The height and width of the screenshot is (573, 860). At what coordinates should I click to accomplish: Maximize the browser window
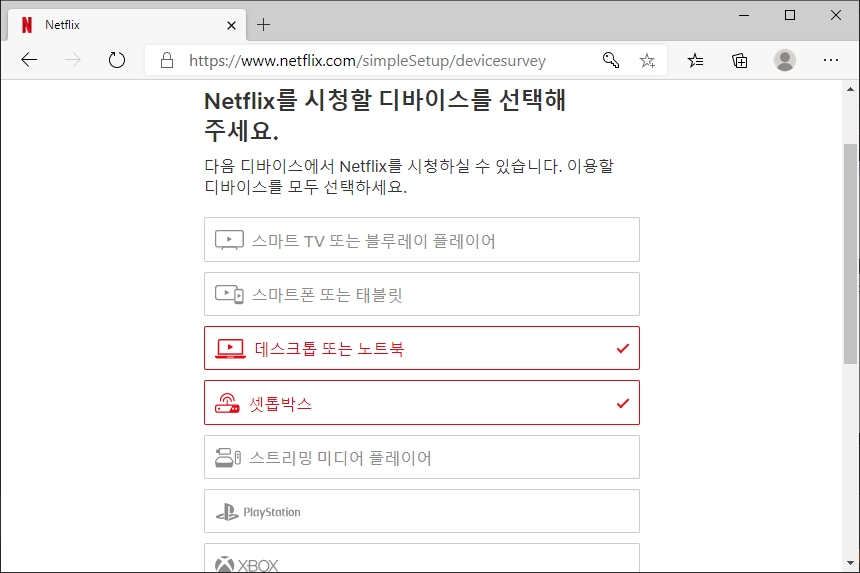[790, 15]
